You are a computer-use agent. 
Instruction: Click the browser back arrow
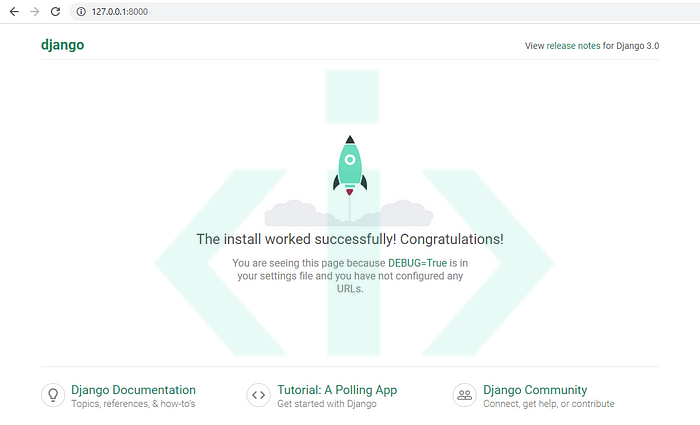point(14,11)
